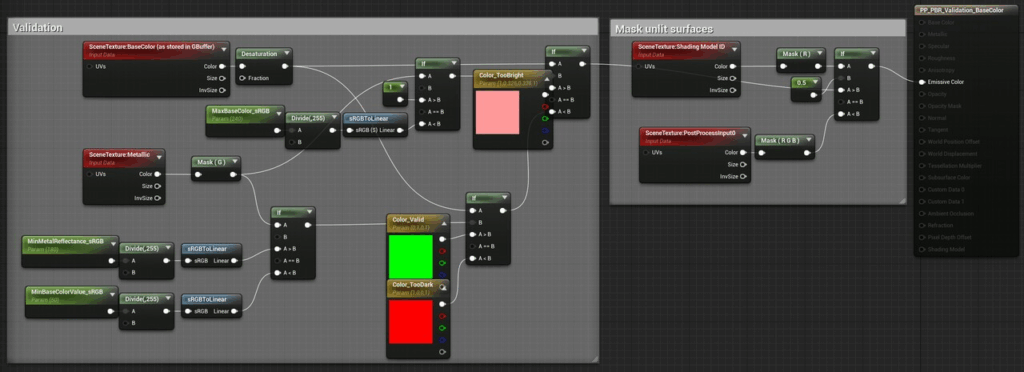Select the PP_PBR_Validation_BaseColor result node title

coord(961,10)
